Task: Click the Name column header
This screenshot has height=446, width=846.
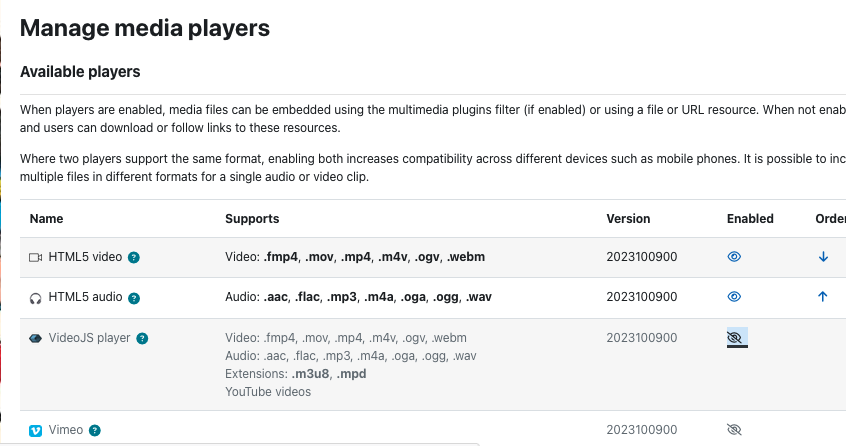Action: [46, 218]
